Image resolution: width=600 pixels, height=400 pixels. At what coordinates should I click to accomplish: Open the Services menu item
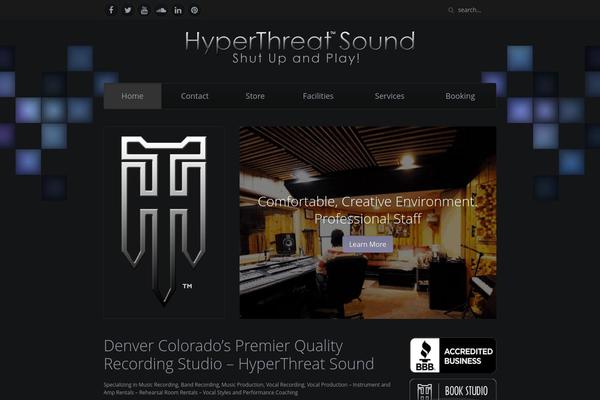point(389,96)
